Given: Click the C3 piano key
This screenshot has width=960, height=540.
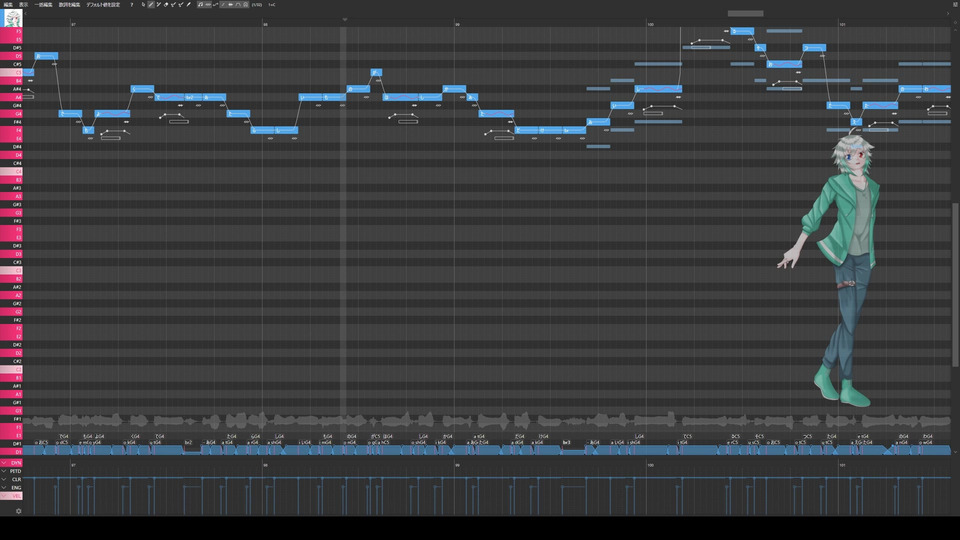Looking at the screenshot, I should [x=11, y=271].
